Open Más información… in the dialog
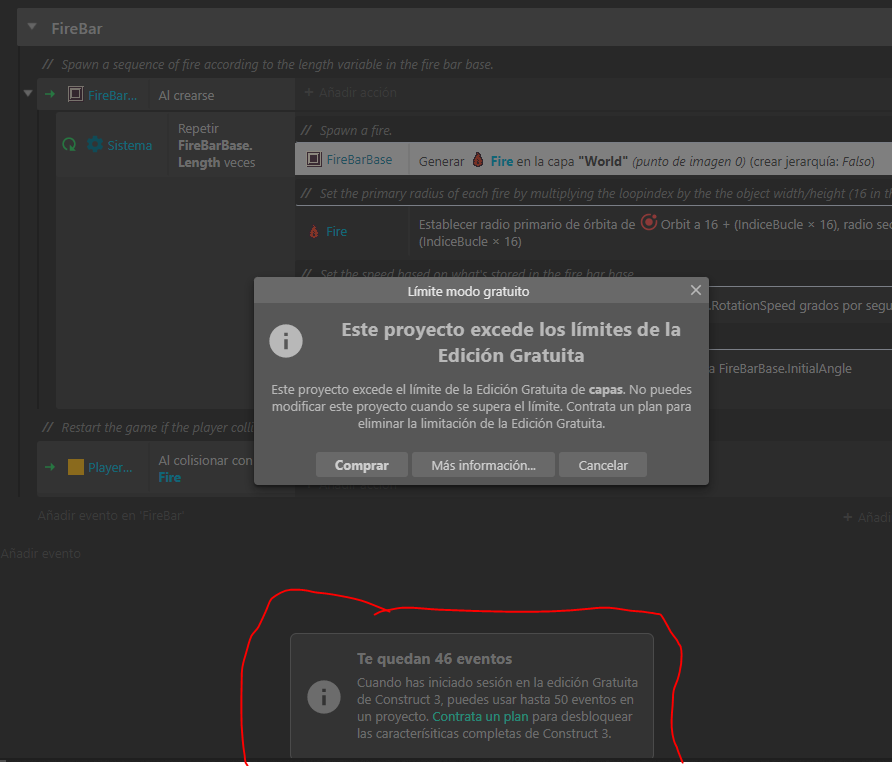Viewport: 892px width, 766px height. click(x=483, y=465)
